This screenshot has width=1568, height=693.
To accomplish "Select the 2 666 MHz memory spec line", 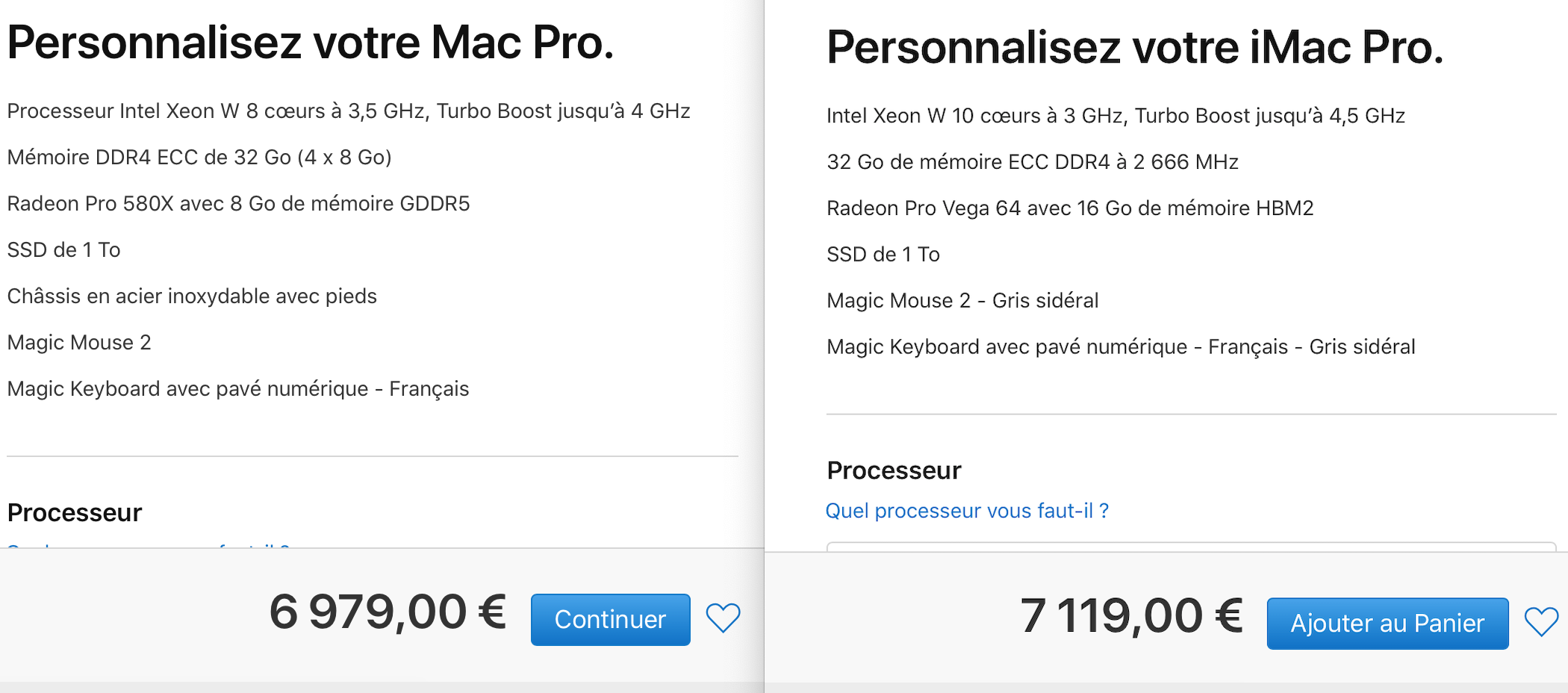I will pos(1033,162).
